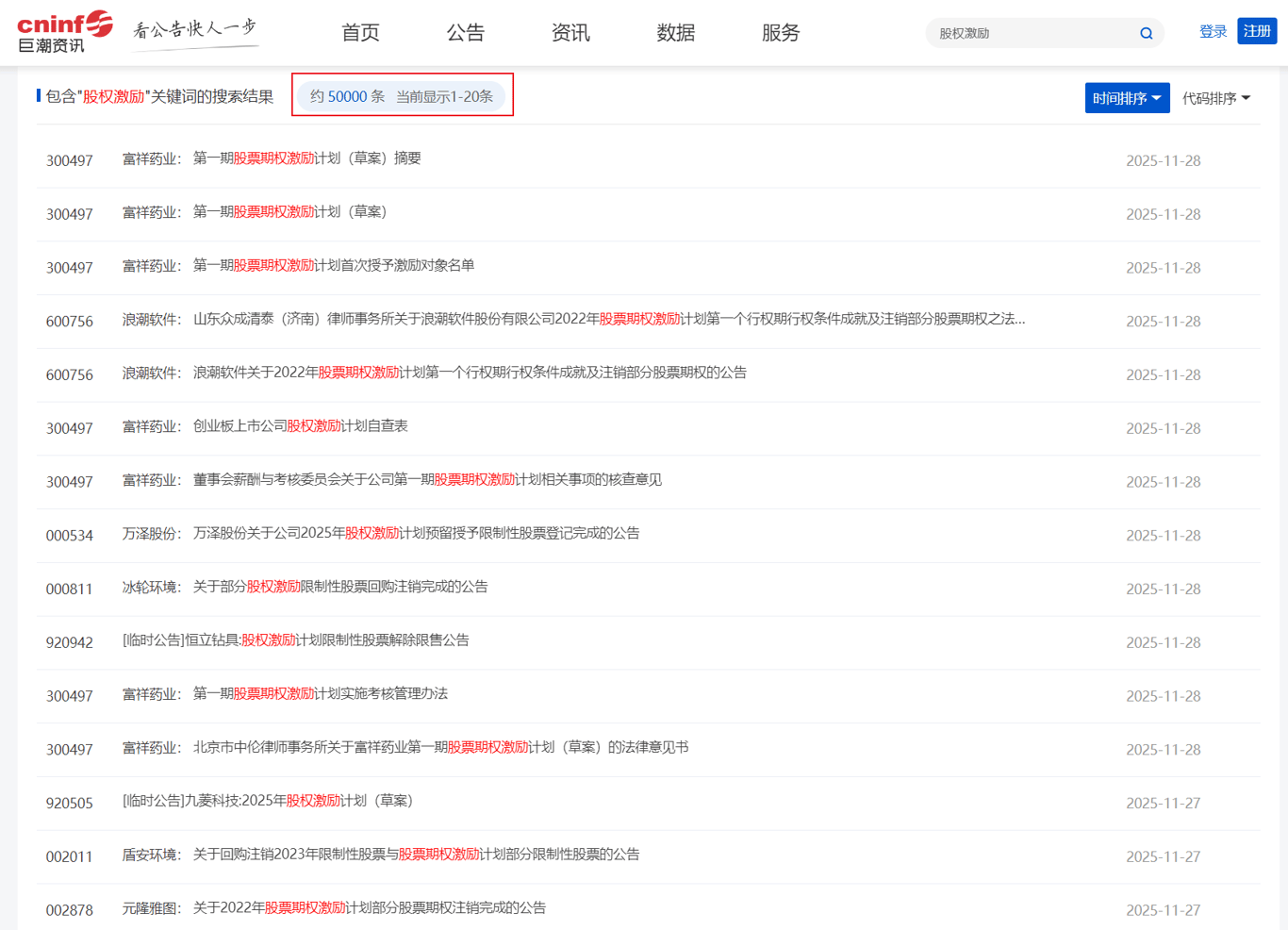
Task: Open 恒立钻具 限制性股票解除限售公告
Action: click(296, 640)
